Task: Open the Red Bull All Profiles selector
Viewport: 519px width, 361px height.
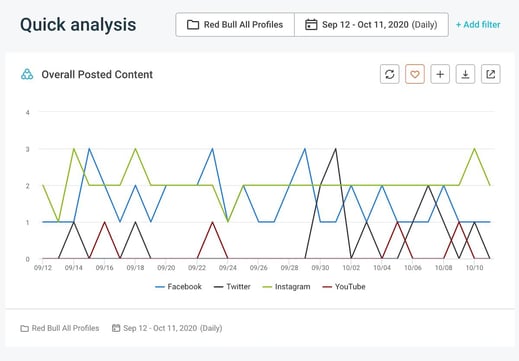Action: [x=235, y=25]
